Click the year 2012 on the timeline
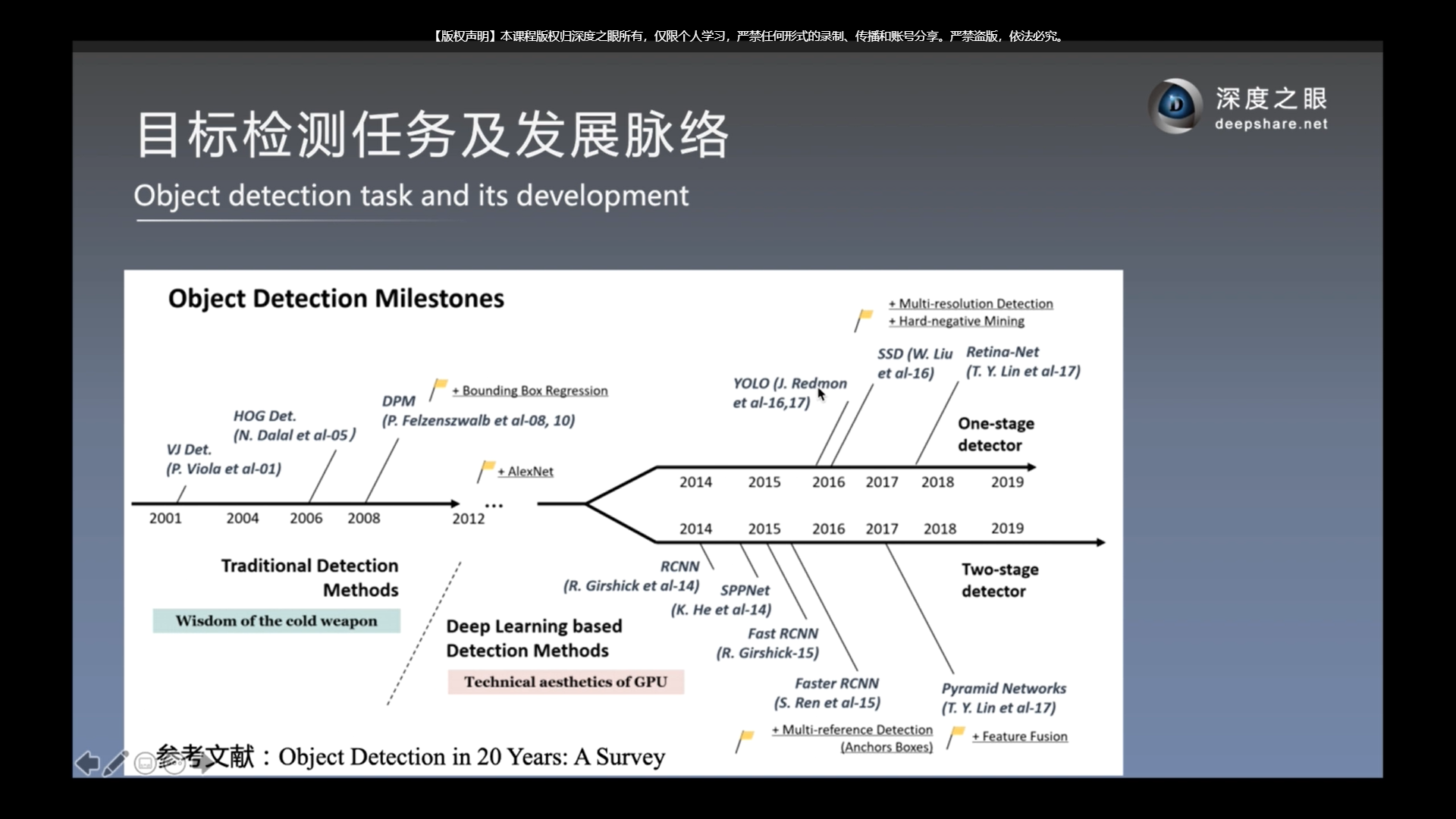 pyautogui.click(x=469, y=519)
